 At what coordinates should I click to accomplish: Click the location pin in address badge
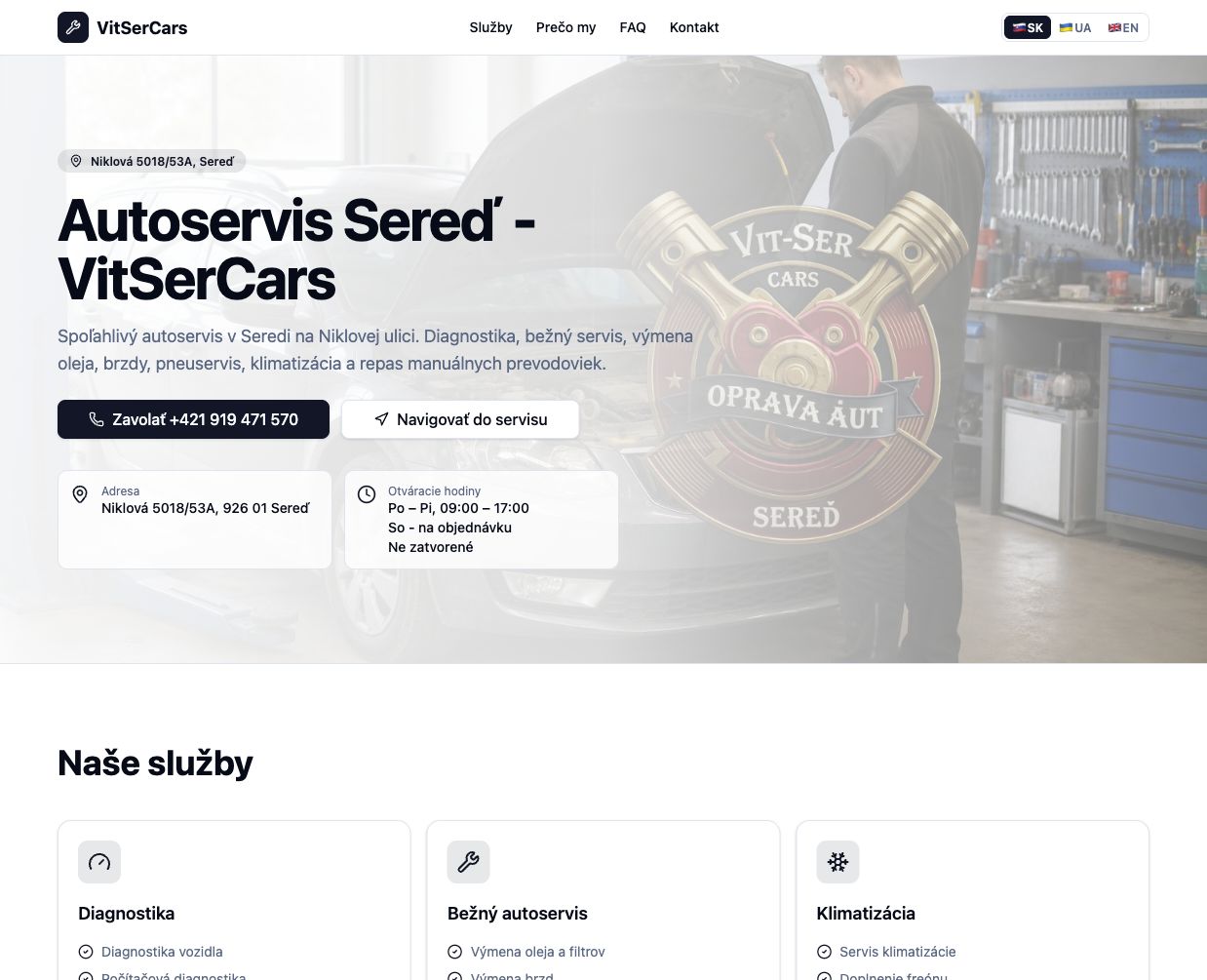click(x=76, y=161)
